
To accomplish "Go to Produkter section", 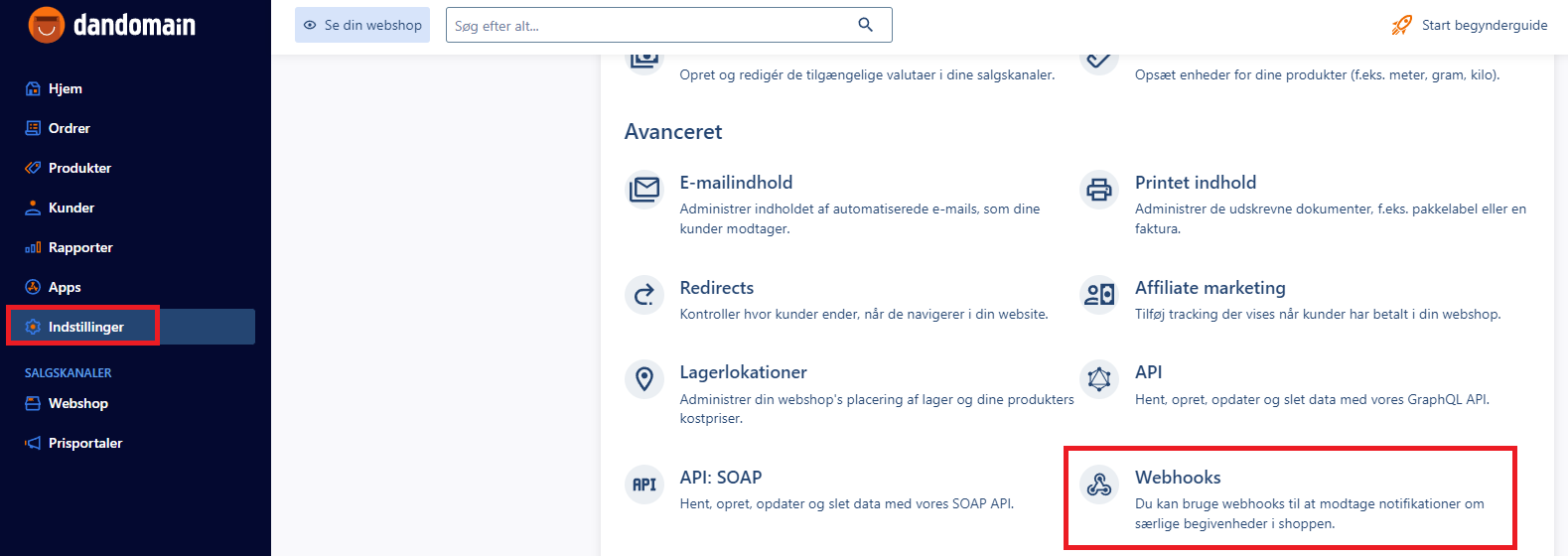I will [80, 168].
